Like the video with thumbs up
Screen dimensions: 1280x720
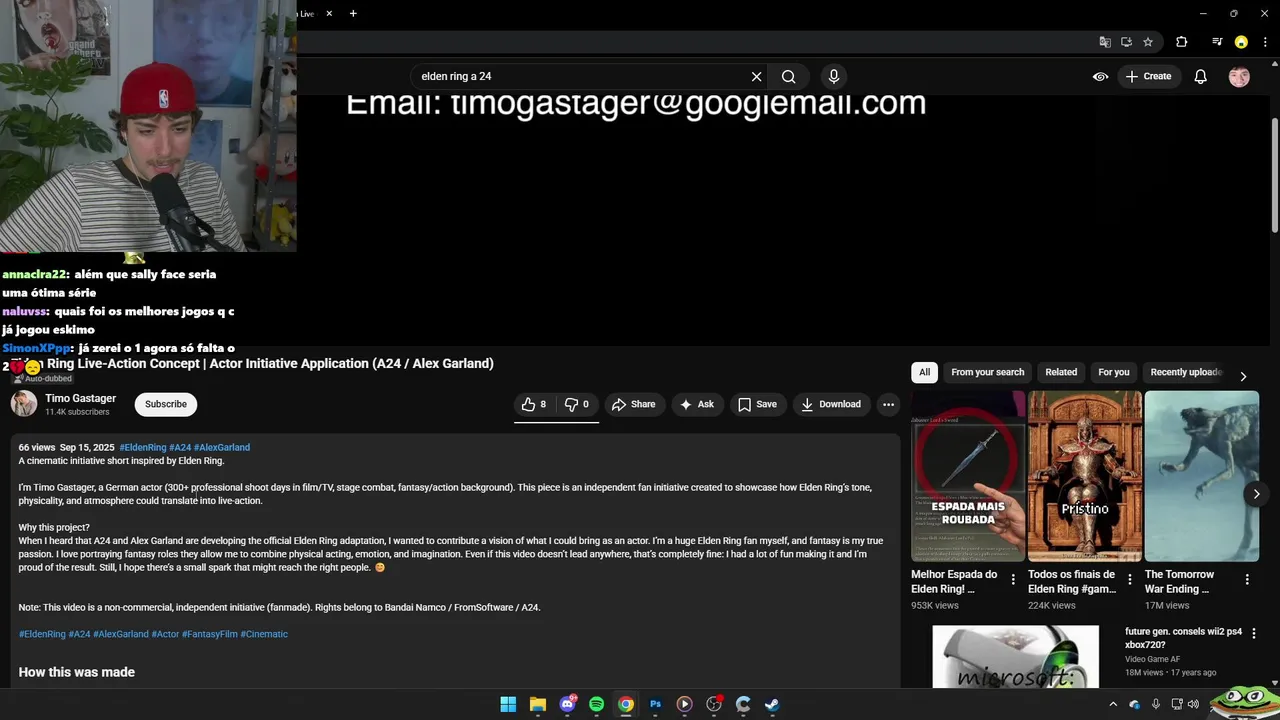(534, 404)
